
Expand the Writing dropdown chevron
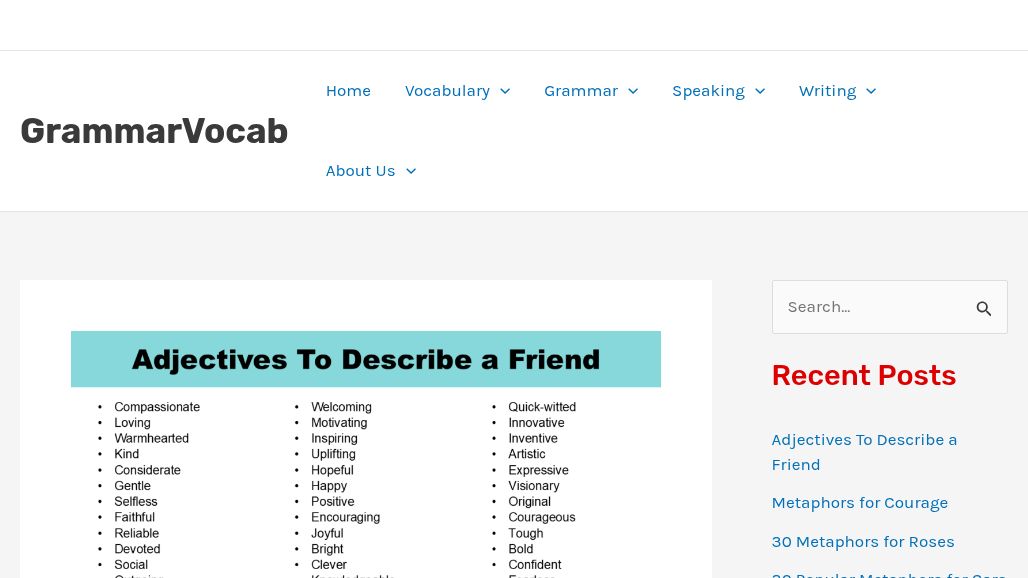point(871,92)
